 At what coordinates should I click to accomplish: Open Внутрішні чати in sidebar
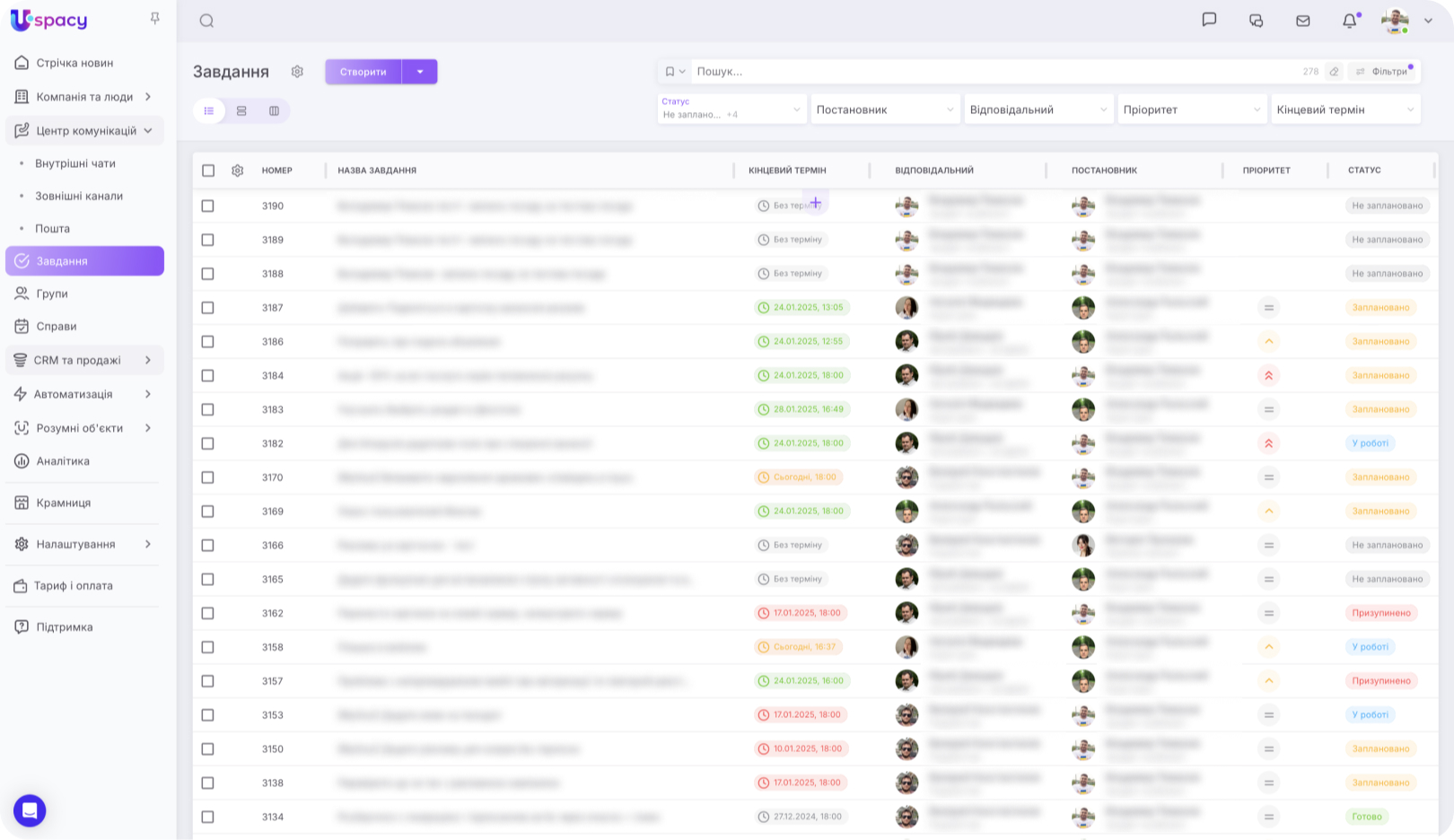(x=75, y=163)
